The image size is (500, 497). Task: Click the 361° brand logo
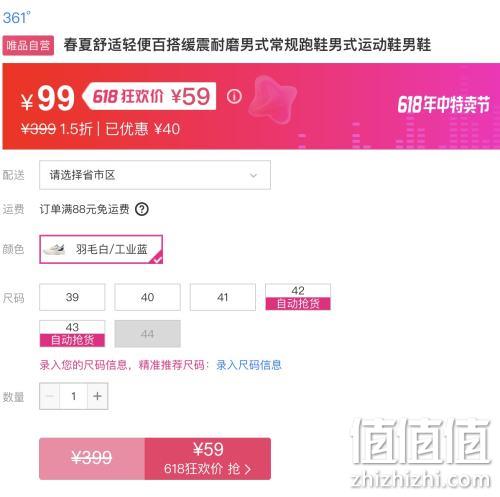pos(17,17)
